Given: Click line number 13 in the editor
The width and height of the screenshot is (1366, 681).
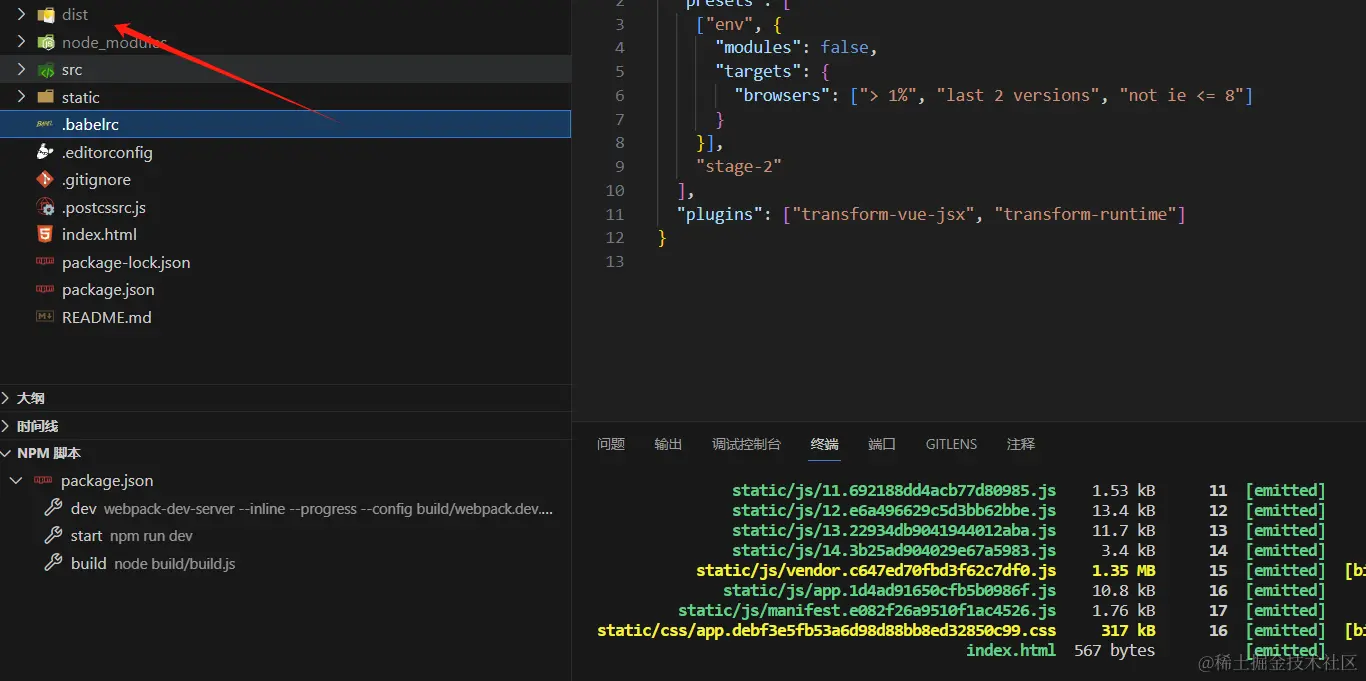Looking at the screenshot, I should click(x=614, y=262).
